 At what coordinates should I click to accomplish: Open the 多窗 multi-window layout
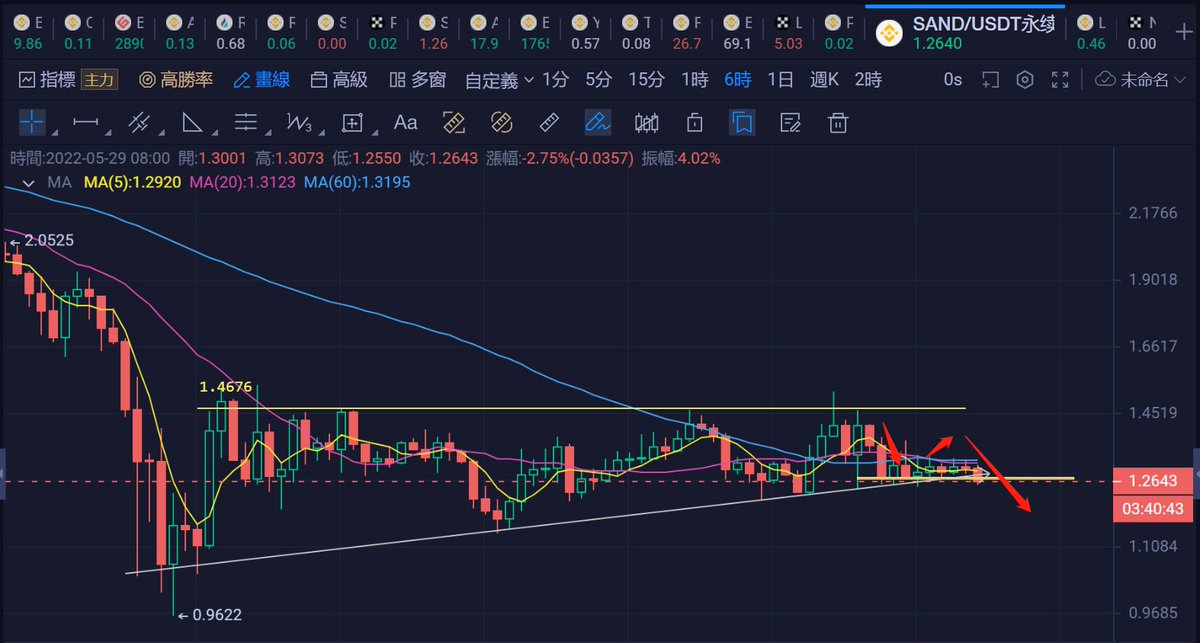tap(416, 79)
